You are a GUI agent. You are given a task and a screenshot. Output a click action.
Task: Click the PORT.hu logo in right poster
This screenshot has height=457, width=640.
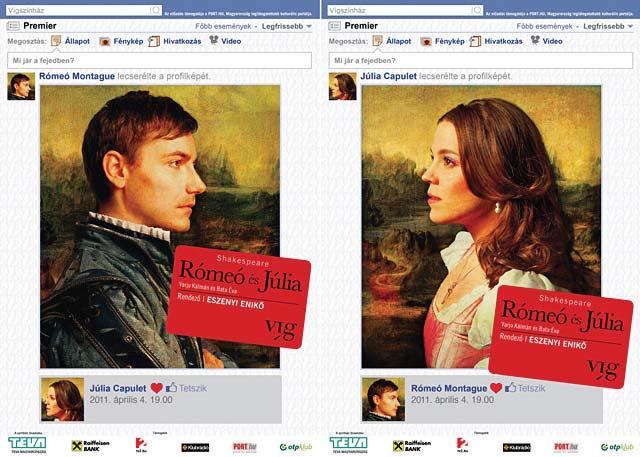tap(566, 447)
